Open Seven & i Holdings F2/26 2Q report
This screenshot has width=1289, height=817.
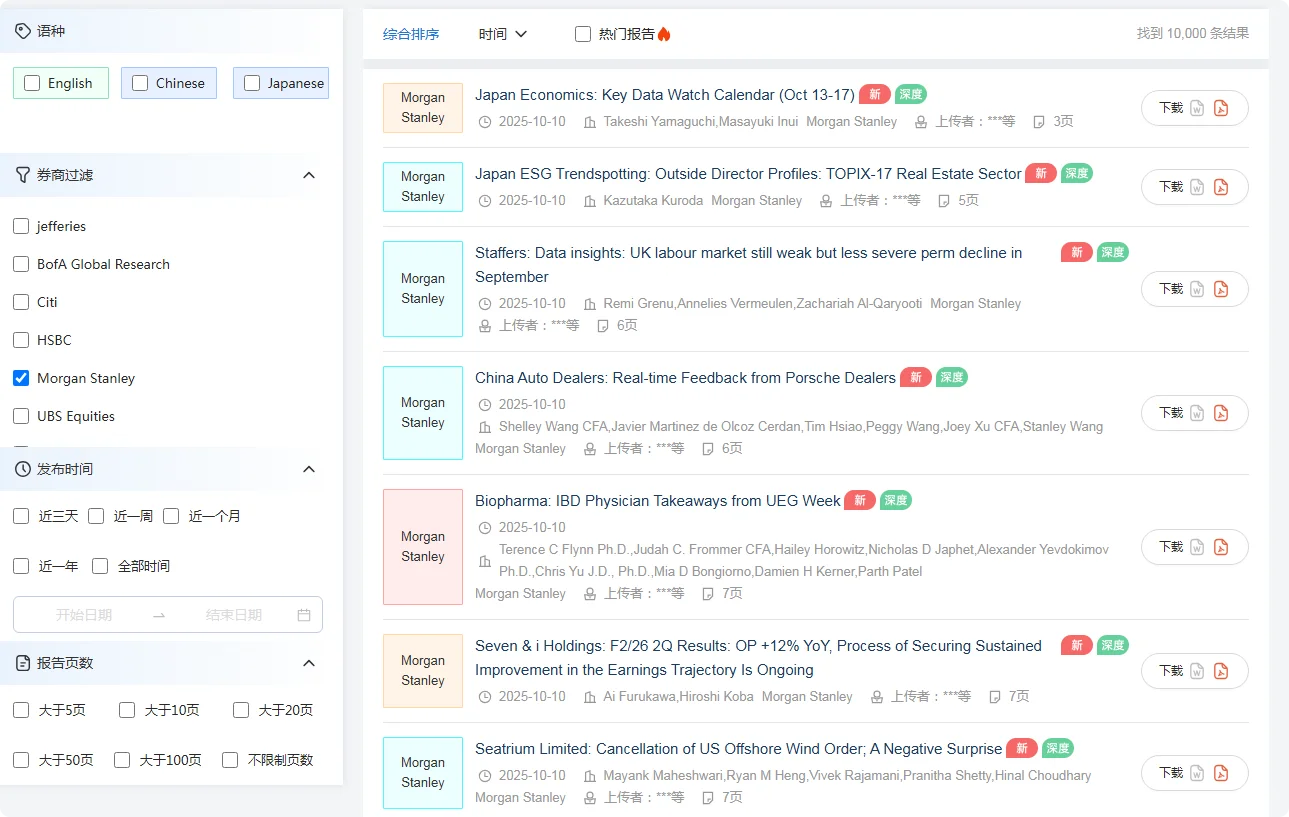point(758,658)
